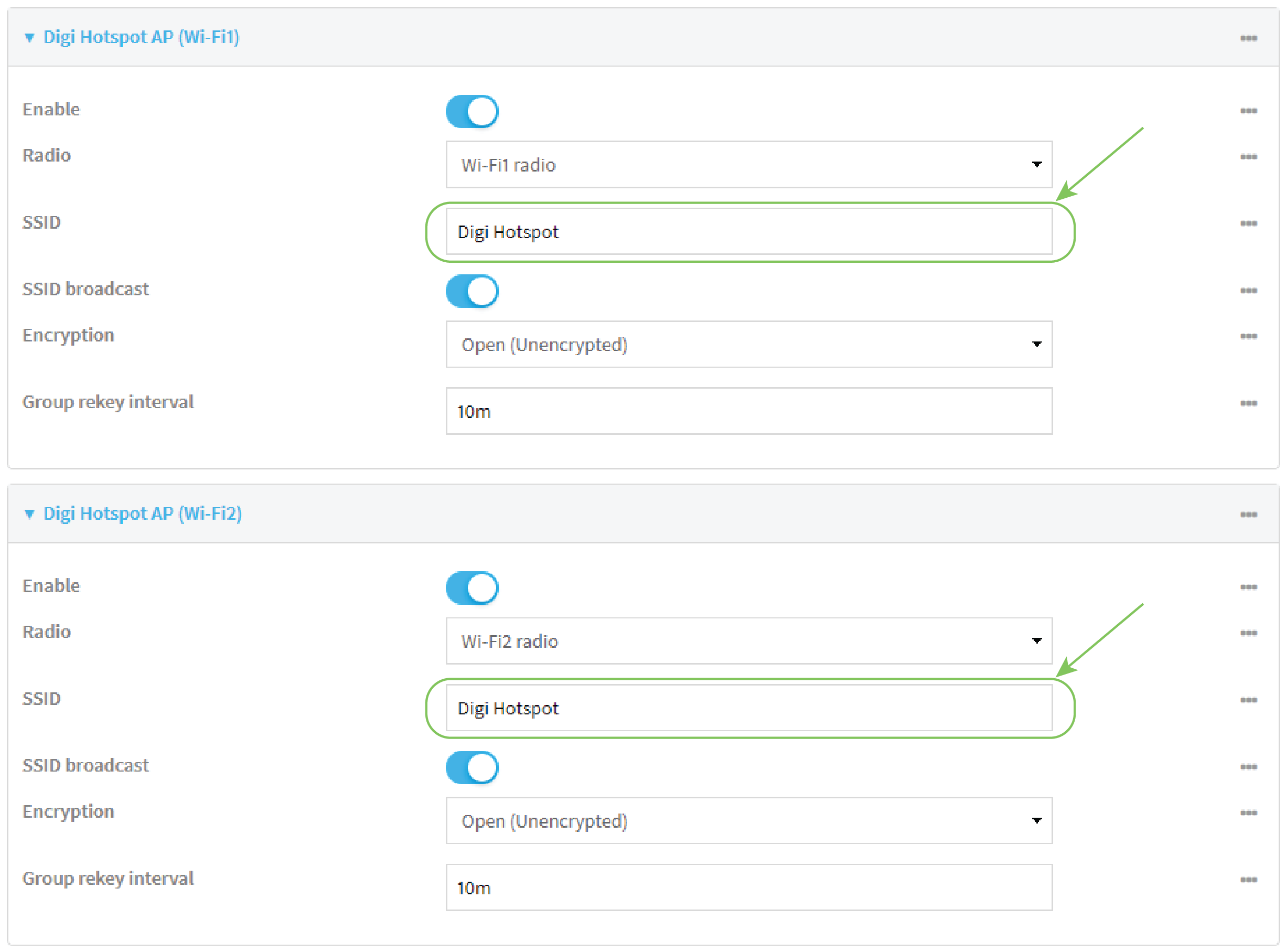Click the SSID field in Wi-Fi1 section

(x=749, y=232)
